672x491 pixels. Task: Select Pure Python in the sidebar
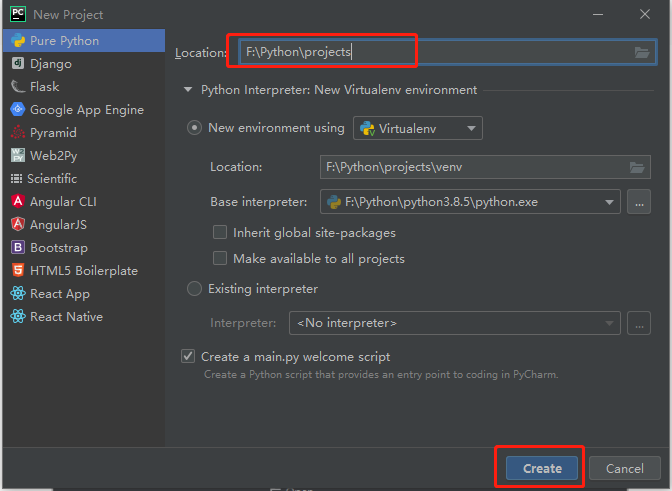64,41
